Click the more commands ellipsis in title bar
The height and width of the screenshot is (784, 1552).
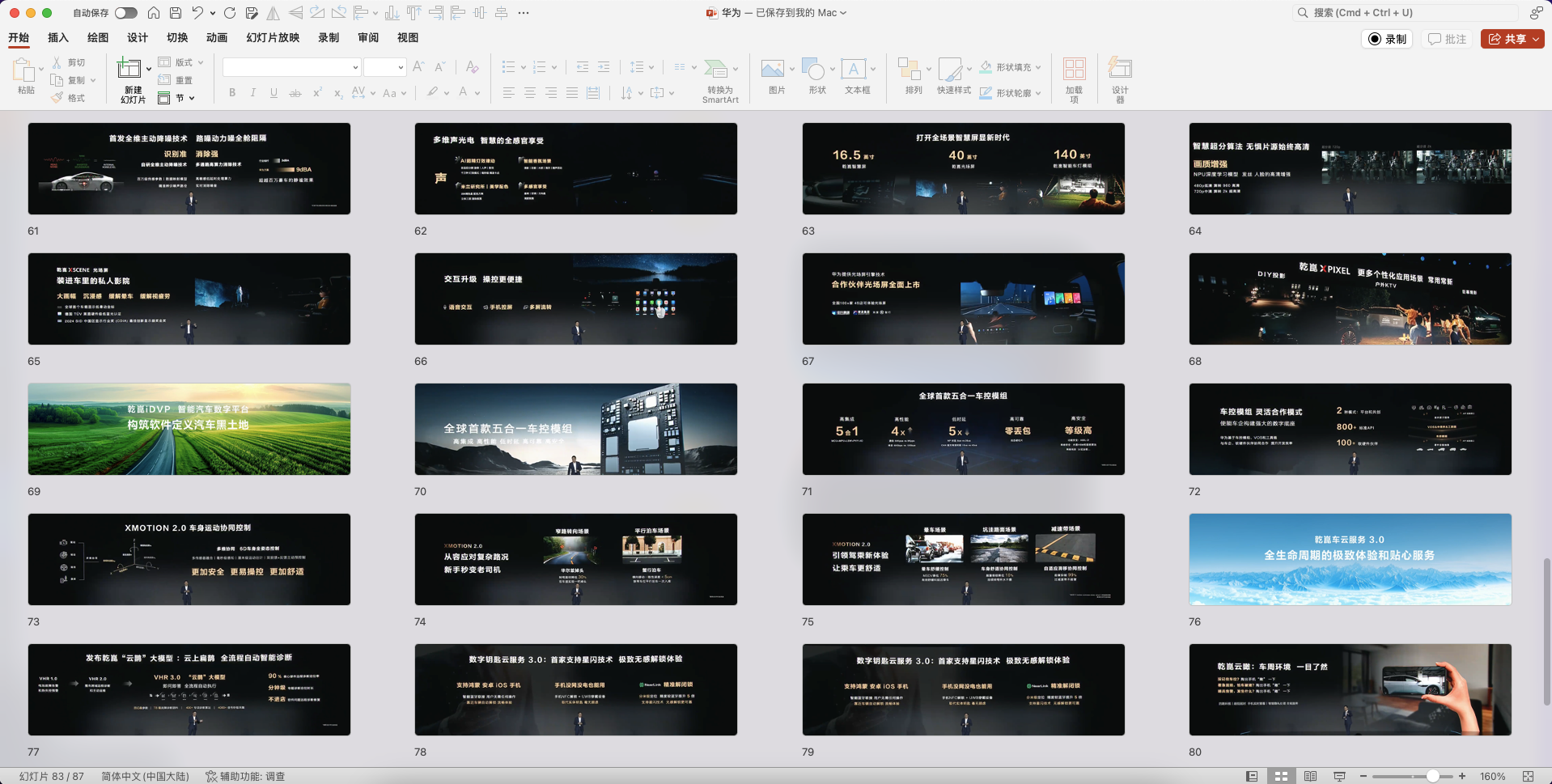tap(523, 13)
